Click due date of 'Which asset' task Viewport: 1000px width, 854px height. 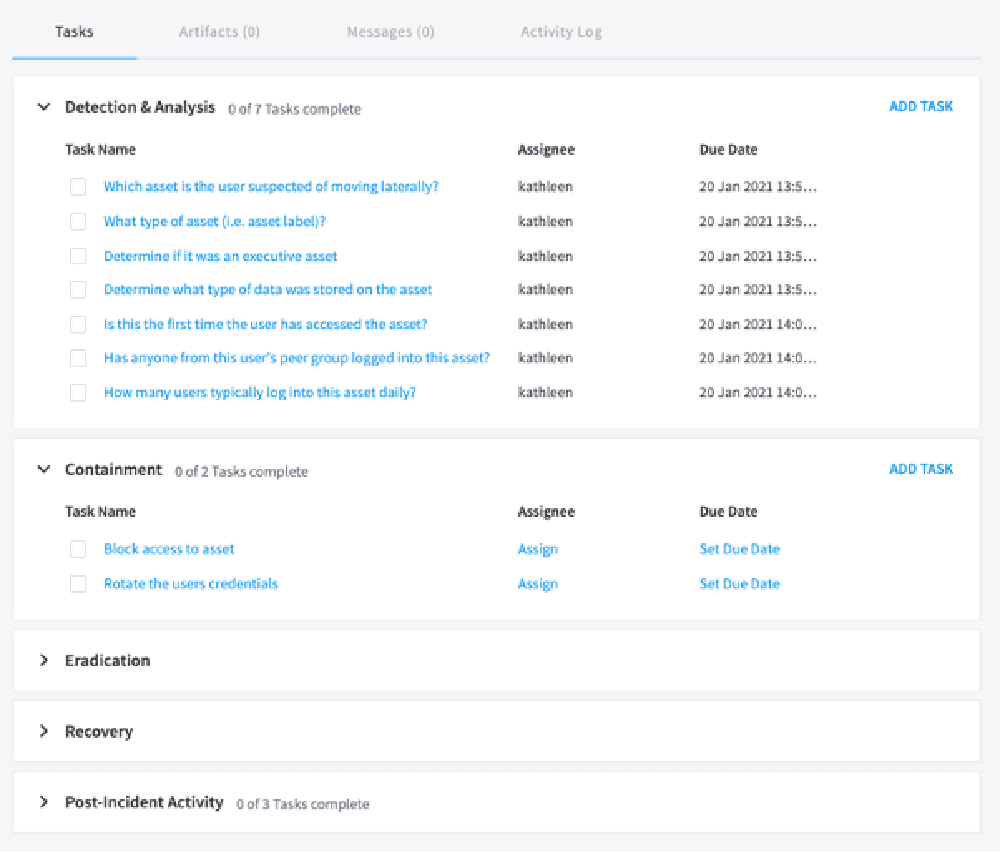click(x=758, y=186)
